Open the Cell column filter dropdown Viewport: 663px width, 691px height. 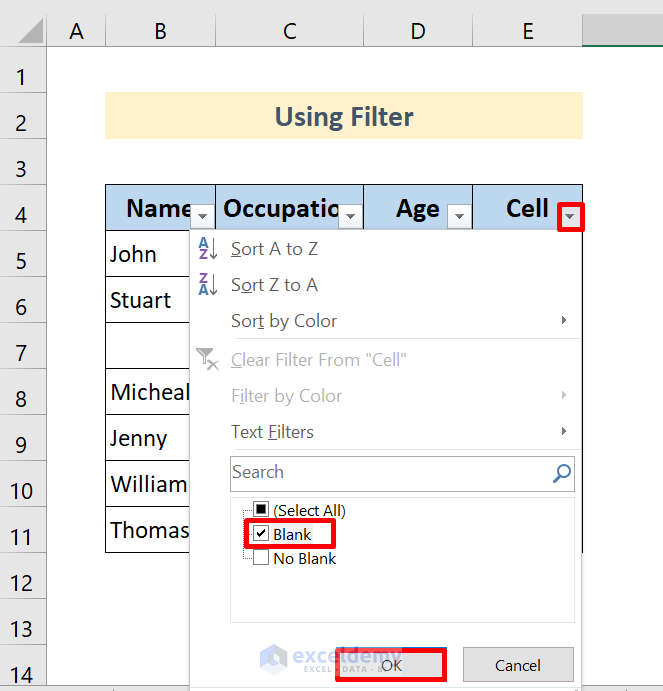pos(570,216)
